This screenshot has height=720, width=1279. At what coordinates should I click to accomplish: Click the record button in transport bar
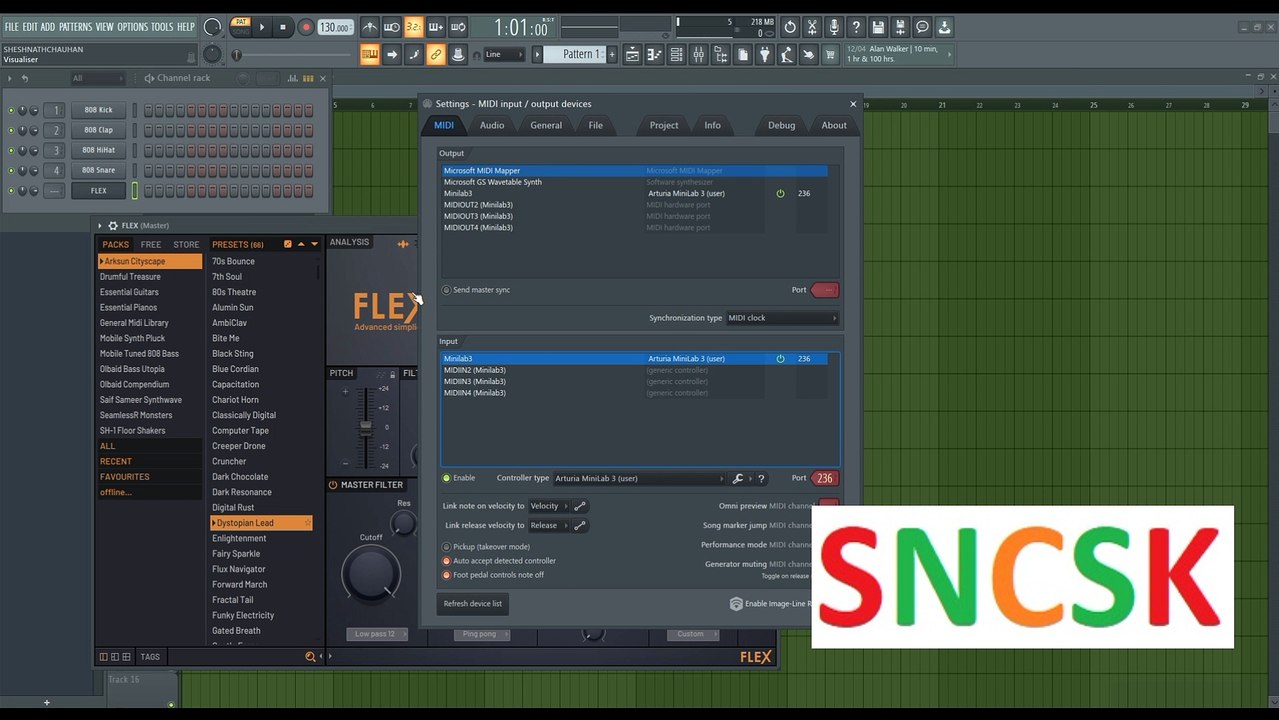pyautogui.click(x=306, y=28)
